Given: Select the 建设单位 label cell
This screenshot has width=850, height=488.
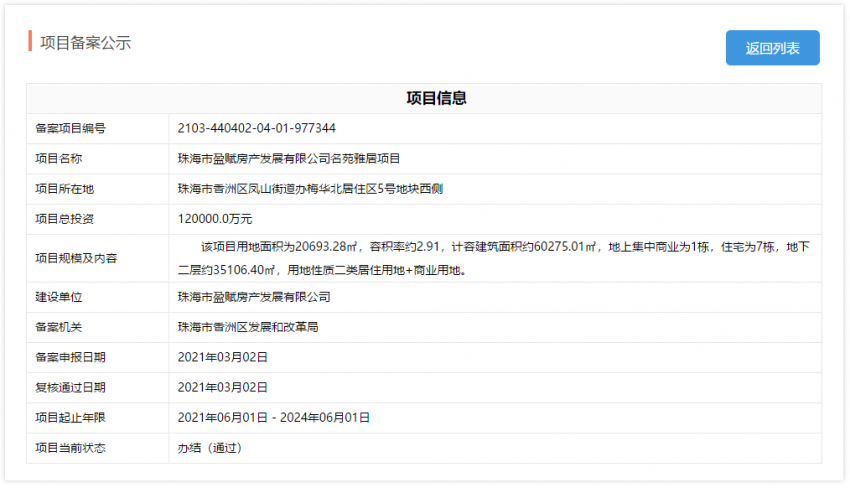Looking at the screenshot, I should coord(98,297).
